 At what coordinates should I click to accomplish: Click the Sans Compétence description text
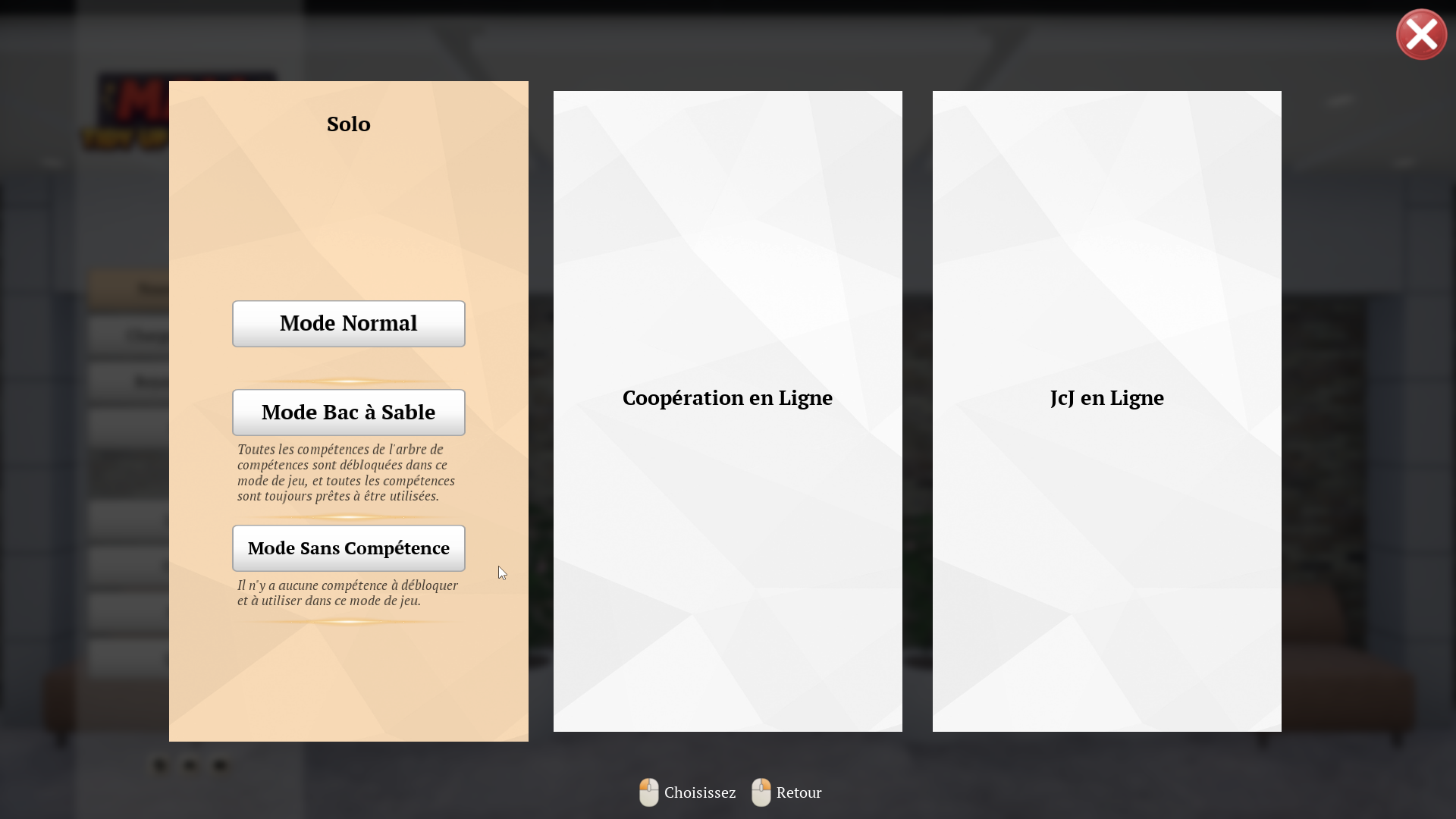(x=348, y=593)
